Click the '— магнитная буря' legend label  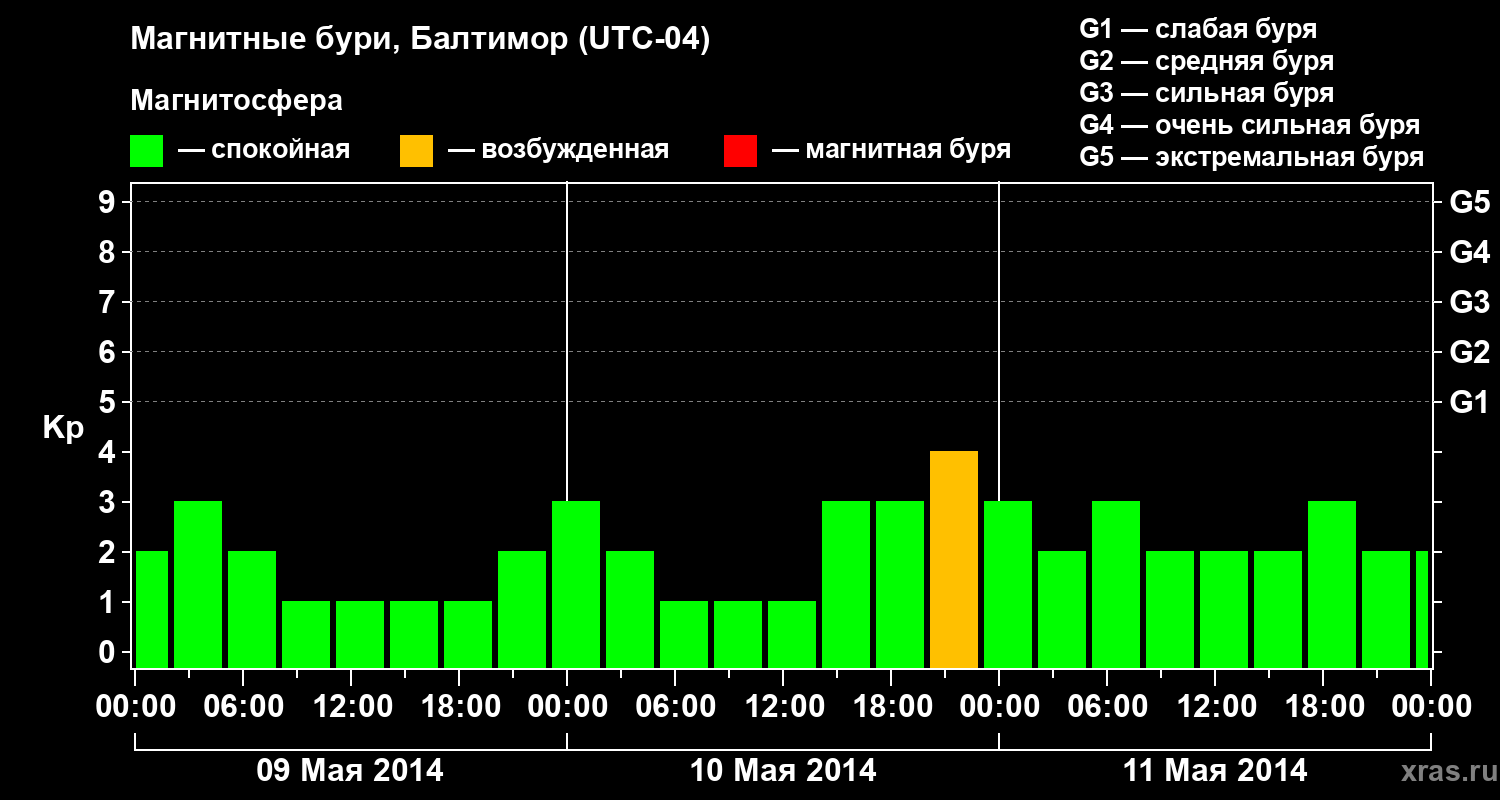pos(891,150)
